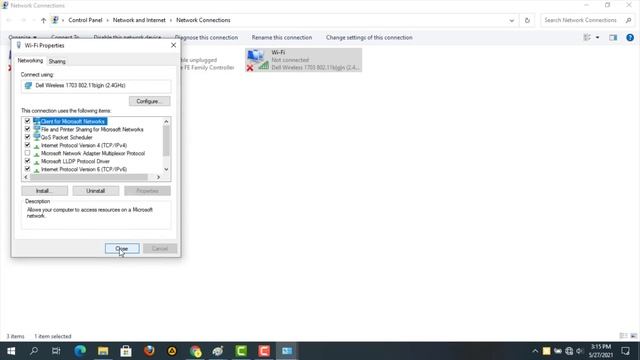This screenshot has width=640, height=360.
Task: Toggle Internet Protocol Version 4 checkbox
Action: click(27, 145)
